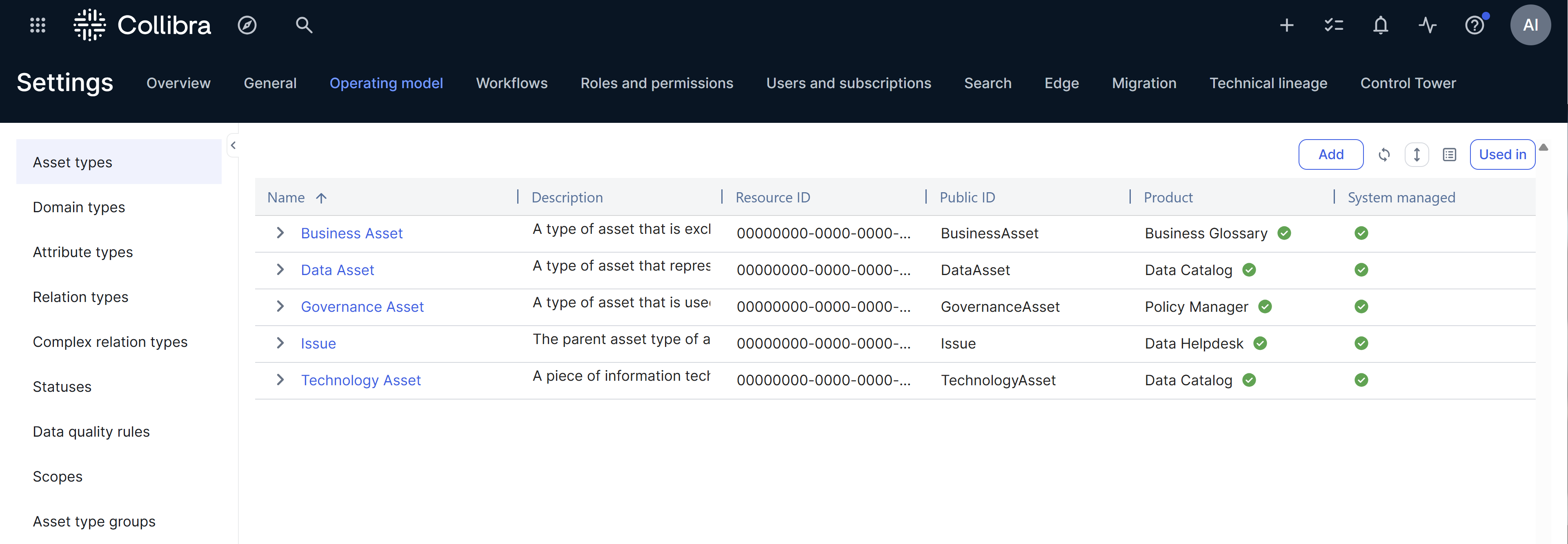Expand the Data Asset row
This screenshot has width=1568, height=544.
280,270
